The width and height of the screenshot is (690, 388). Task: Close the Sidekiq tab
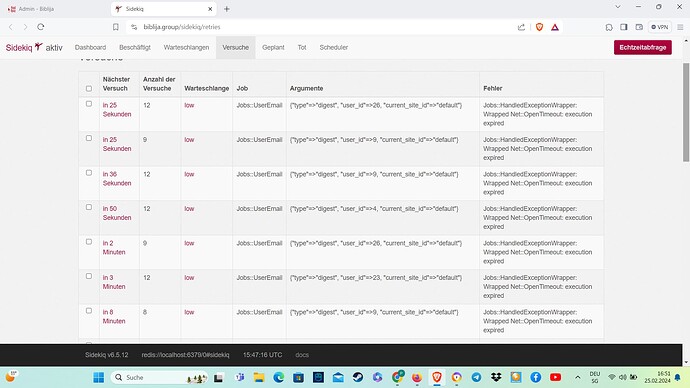coord(210,9)
